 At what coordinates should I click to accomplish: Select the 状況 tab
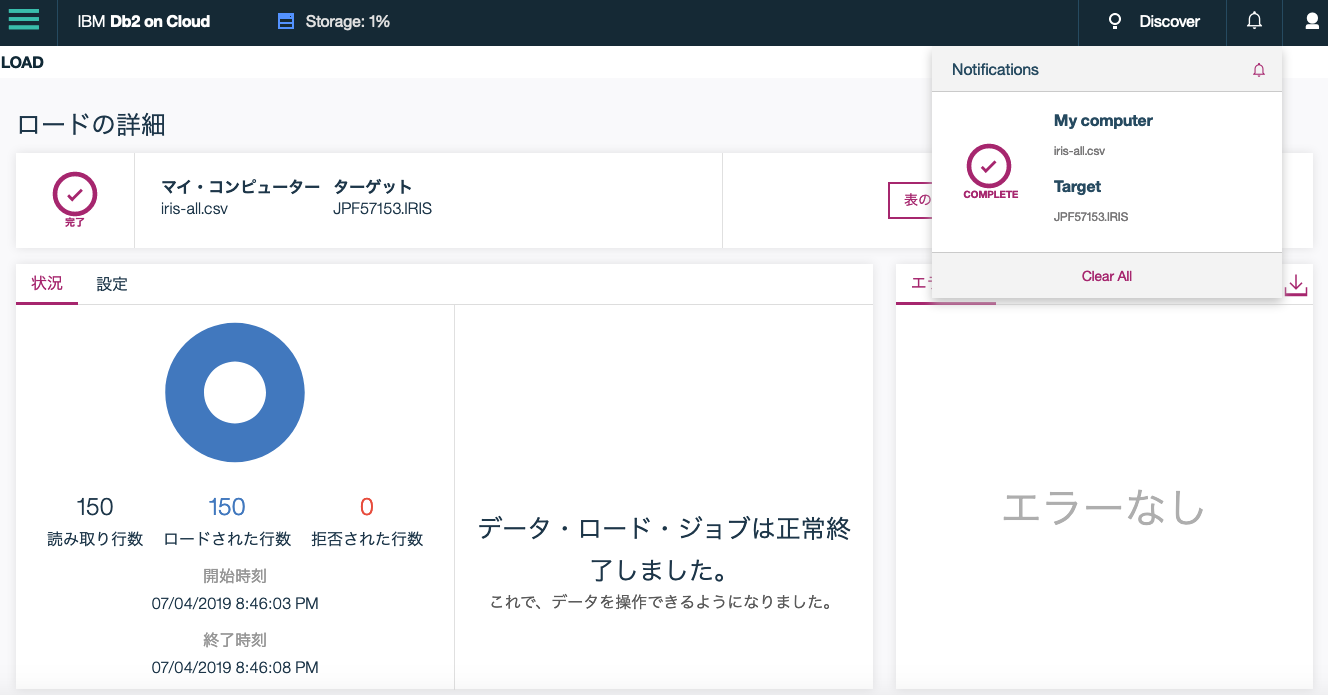click(x=46, y=284)
